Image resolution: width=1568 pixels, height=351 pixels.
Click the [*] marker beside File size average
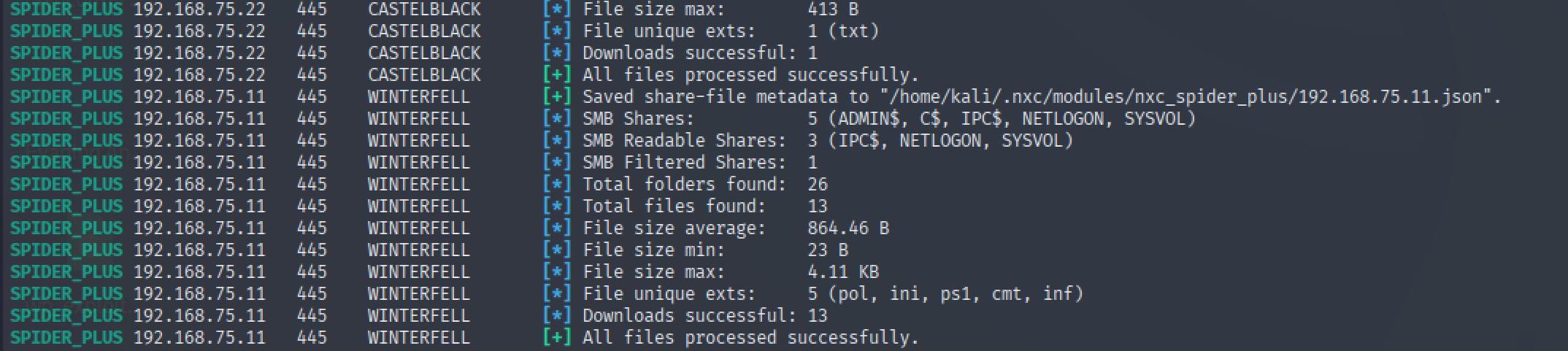pyautogui.click(x=556, y=228)
